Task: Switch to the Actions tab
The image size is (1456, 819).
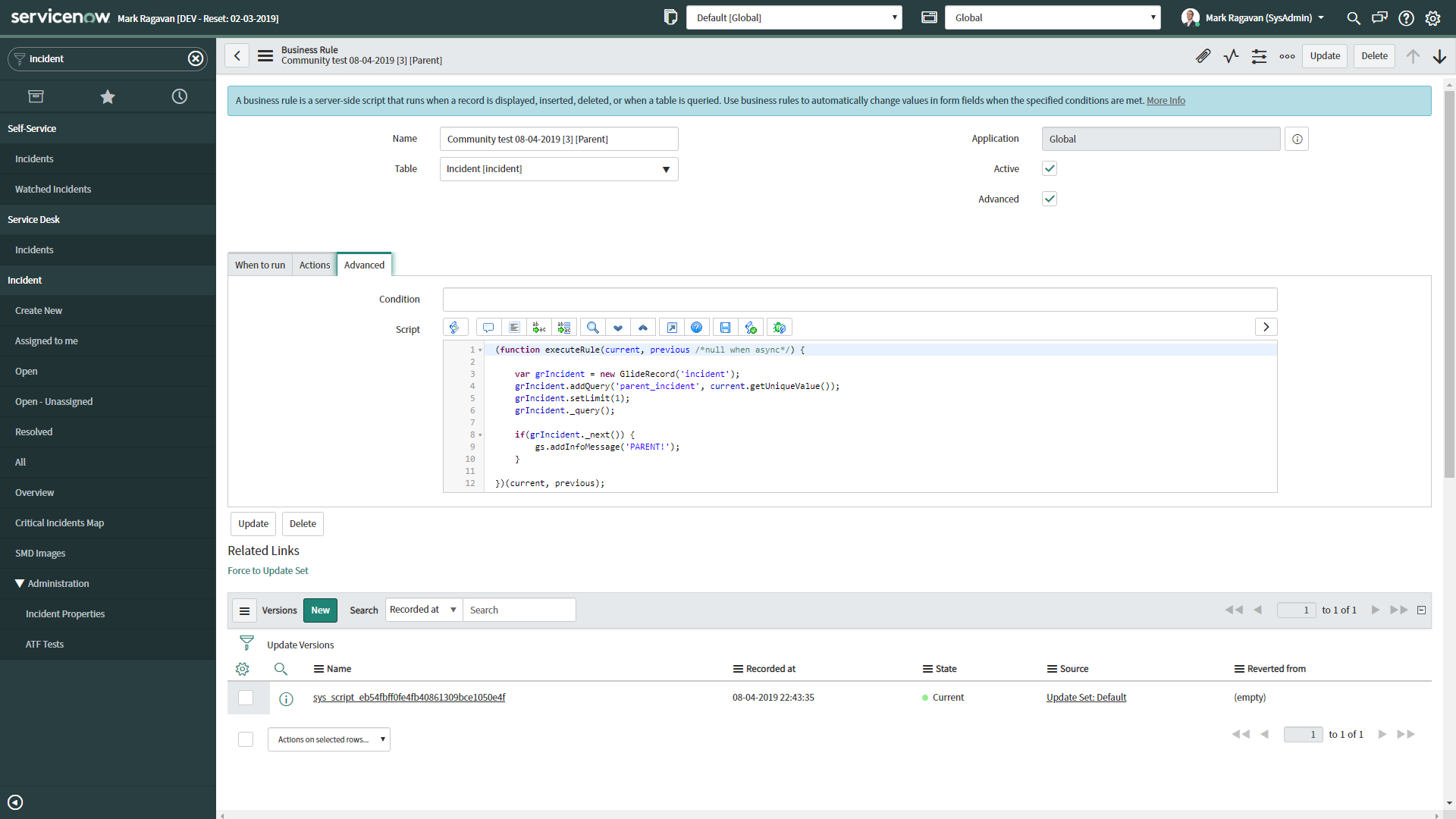Action: click(315, 265)
